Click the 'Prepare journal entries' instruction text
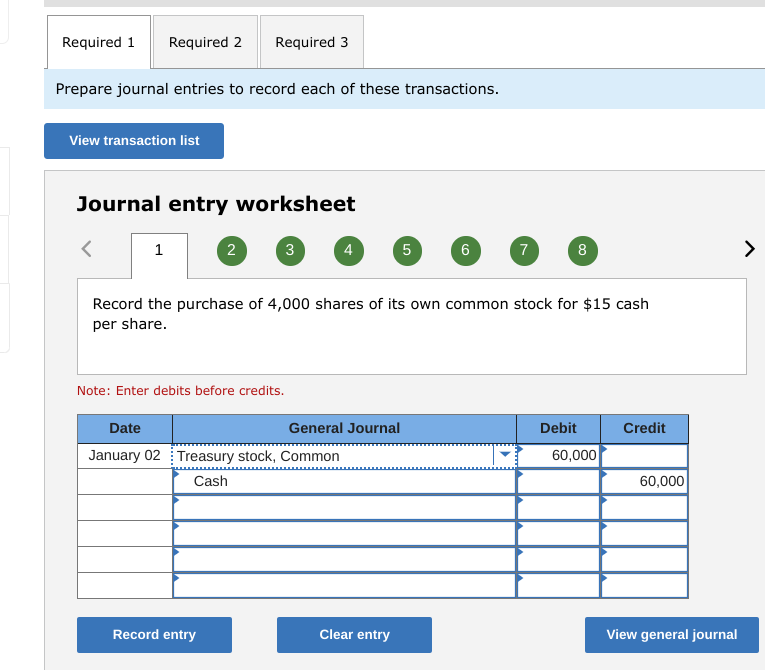The image size is (781, 670). pyautogui.click(x=277, y=89)
